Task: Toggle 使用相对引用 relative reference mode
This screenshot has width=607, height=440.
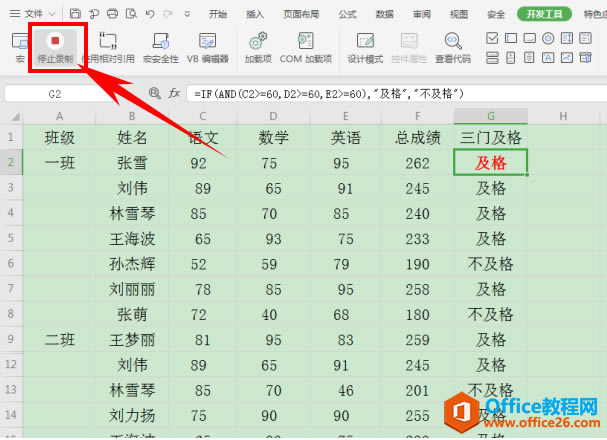Action: click(x=108, y=47)
